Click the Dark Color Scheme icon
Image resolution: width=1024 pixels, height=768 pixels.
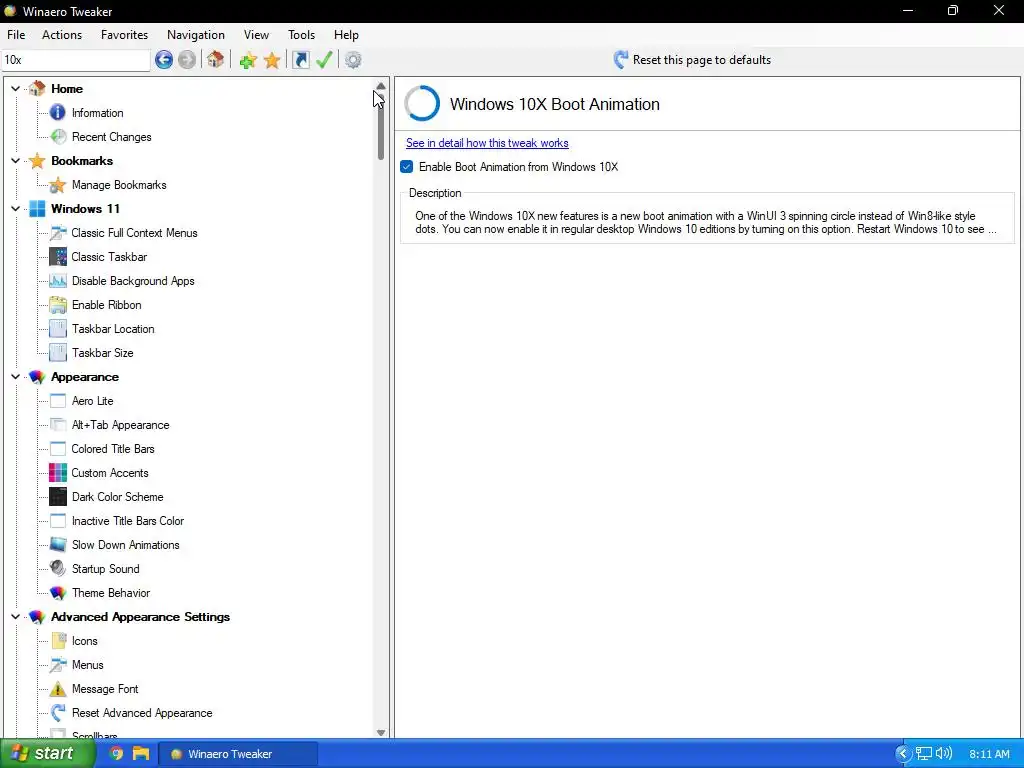click(58, 497)
